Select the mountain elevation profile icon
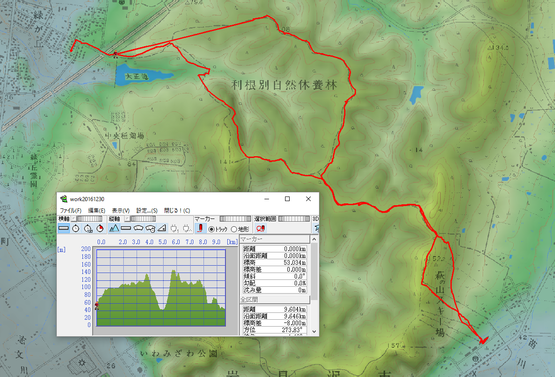 pos(114,229)
